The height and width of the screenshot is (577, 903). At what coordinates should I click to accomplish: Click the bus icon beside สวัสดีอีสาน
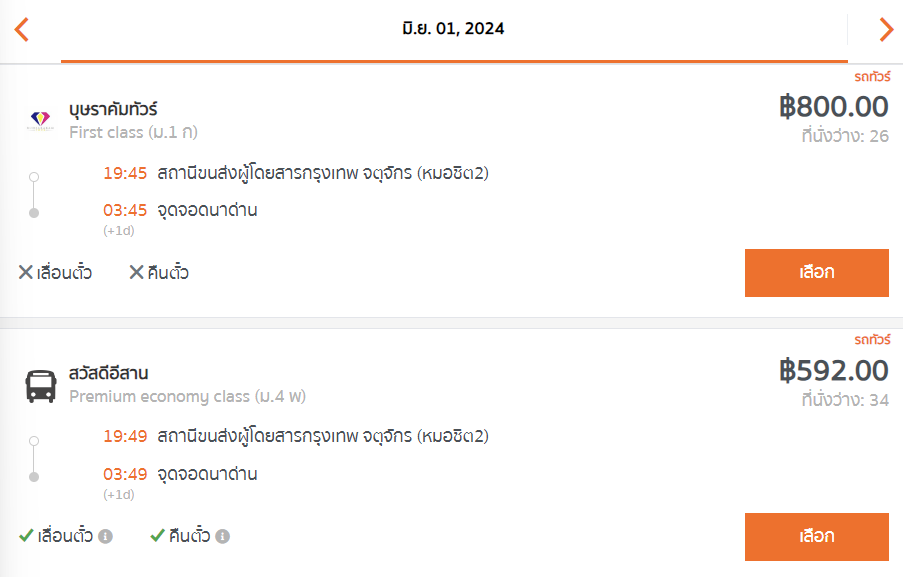point(40,385)
